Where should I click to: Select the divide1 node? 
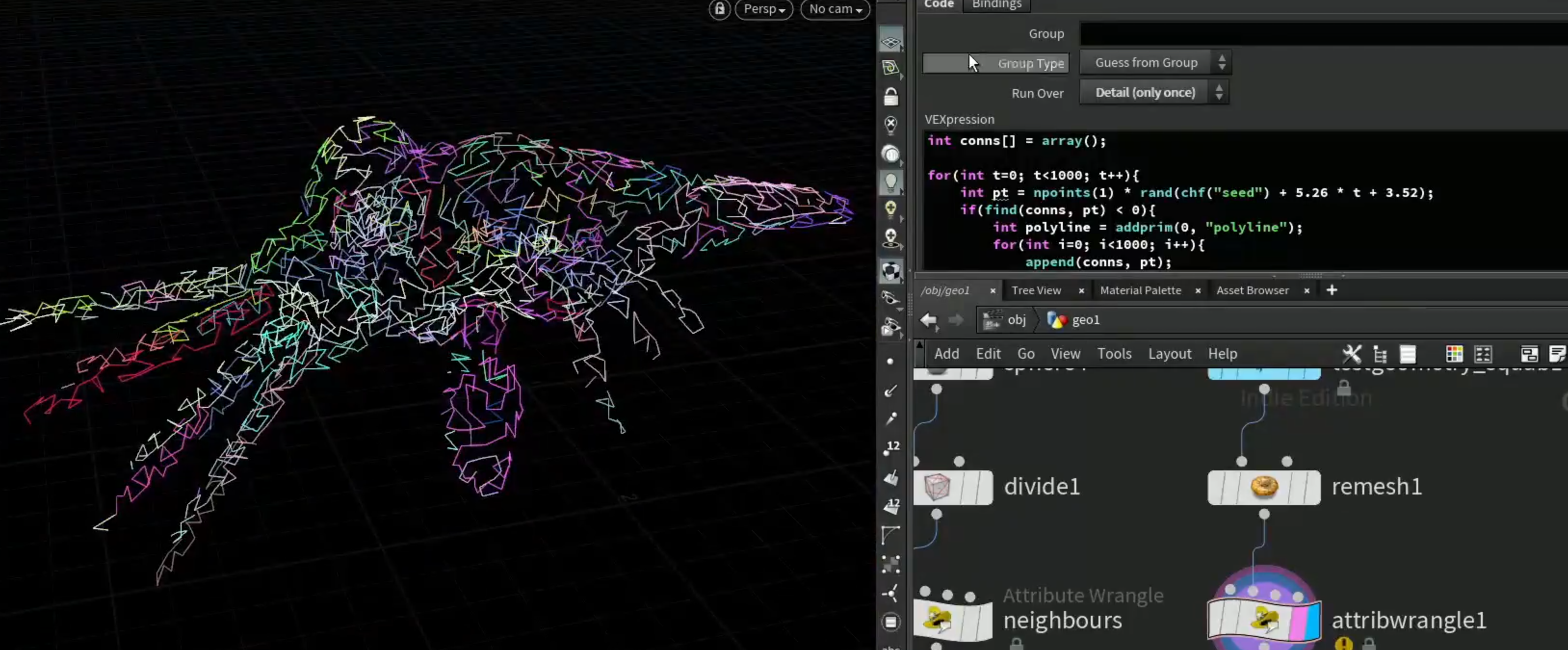coord(953,487)
